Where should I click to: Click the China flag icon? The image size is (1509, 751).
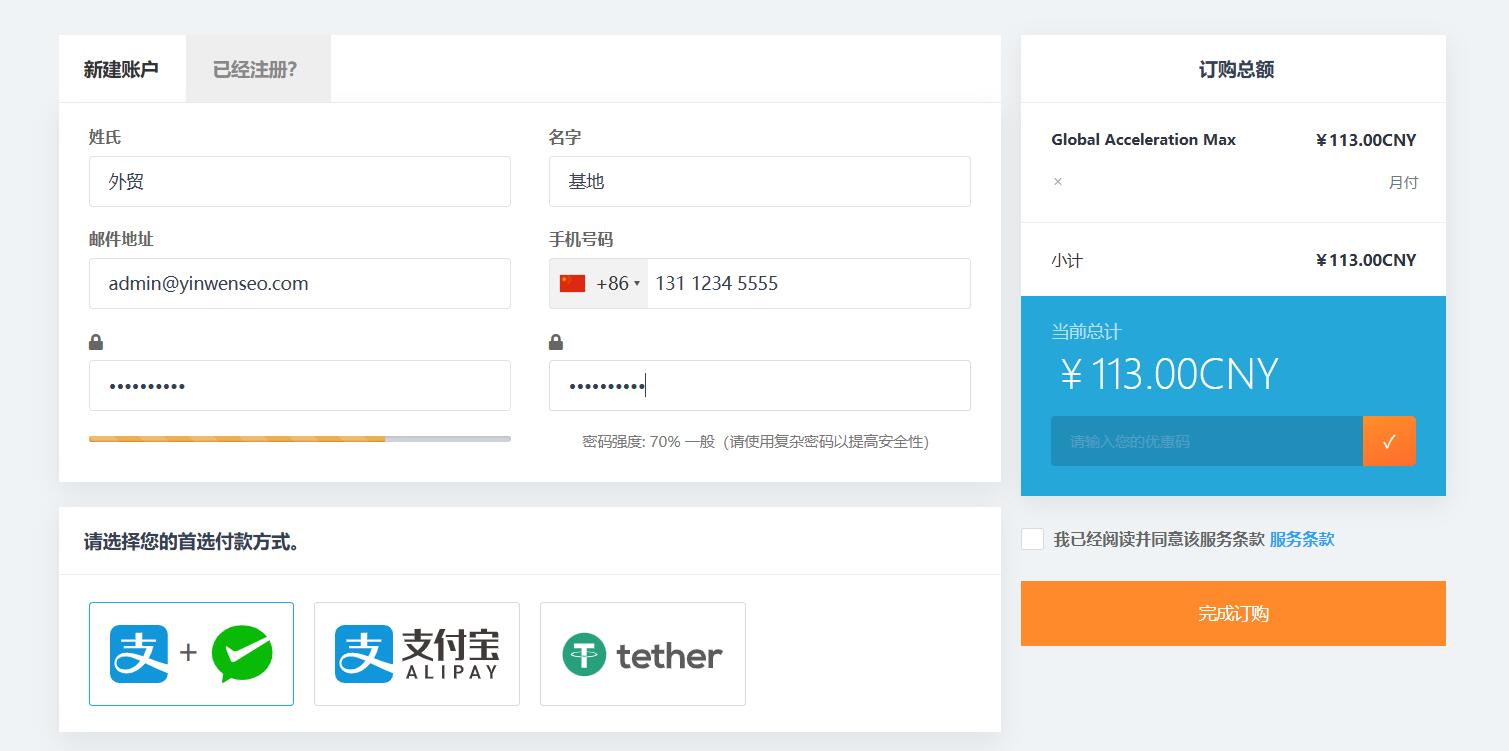[x=572, y=284]
